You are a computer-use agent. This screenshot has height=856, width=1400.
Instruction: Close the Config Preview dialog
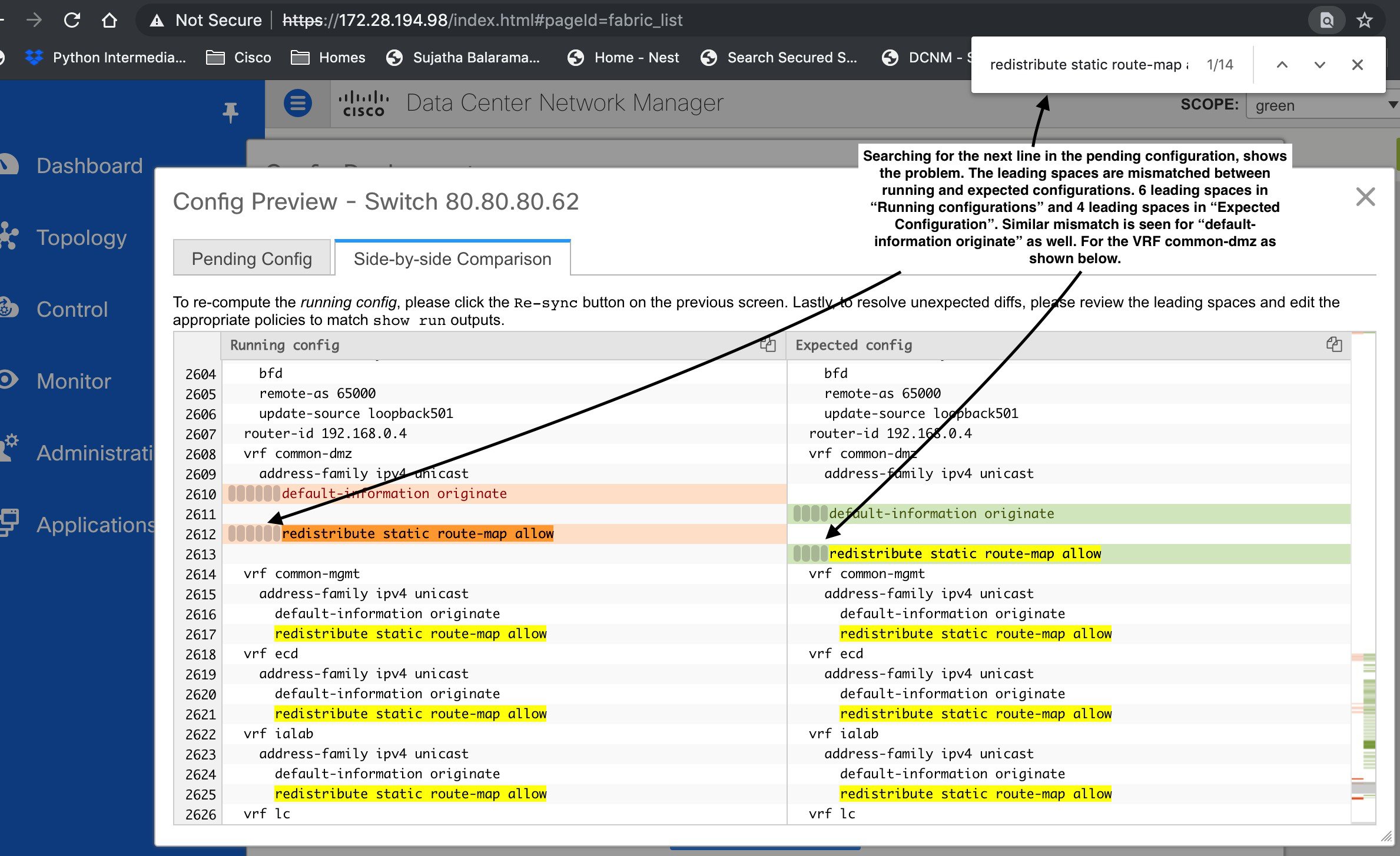pyautogui.click(x=1365, y=197)
